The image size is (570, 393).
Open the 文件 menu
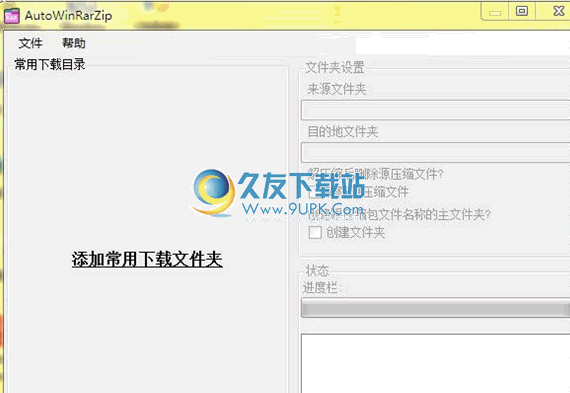pyautogui.click(x=31, y=43)
